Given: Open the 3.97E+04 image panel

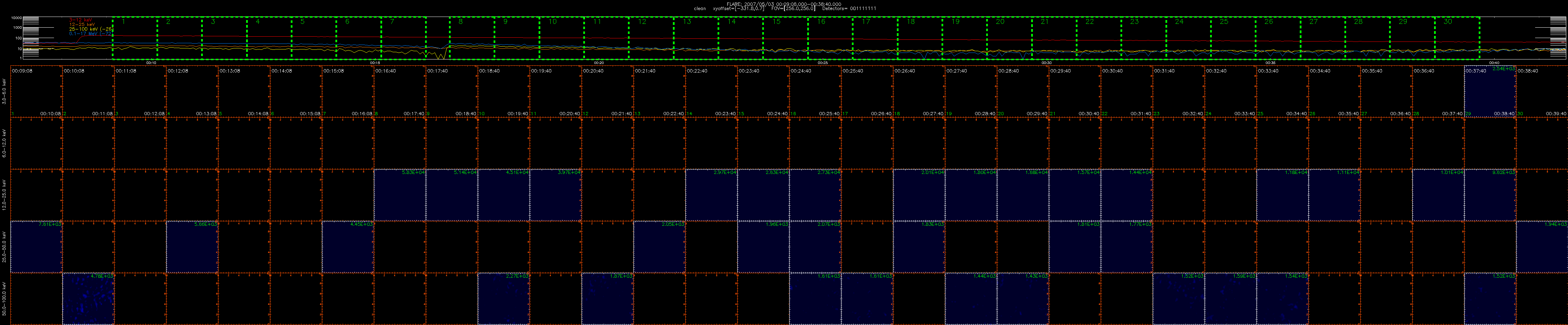Looking at the screenshot, I should click(x=556, y=195).
